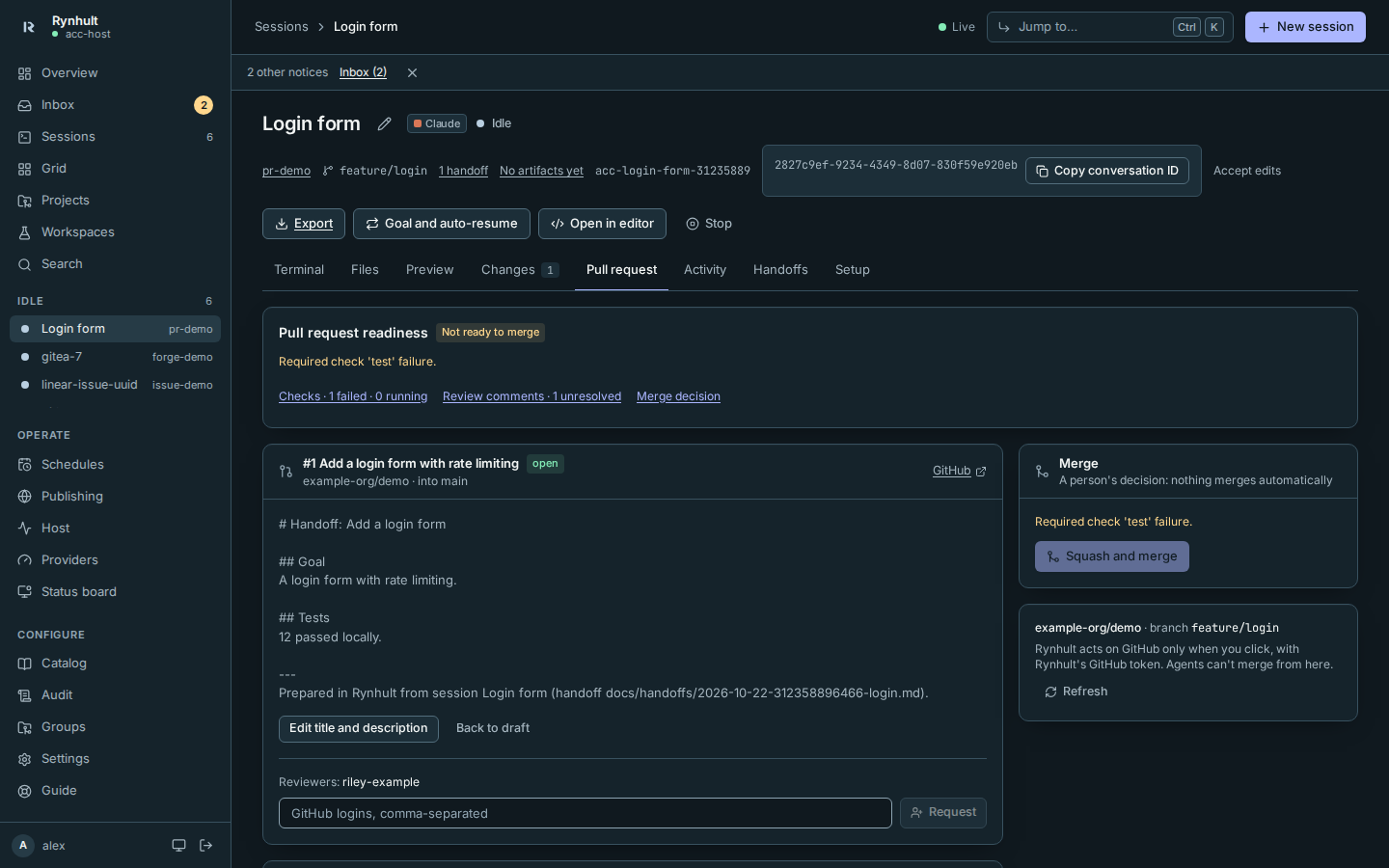
Task: Open the Merge decision link
Action: pos(678,396)
